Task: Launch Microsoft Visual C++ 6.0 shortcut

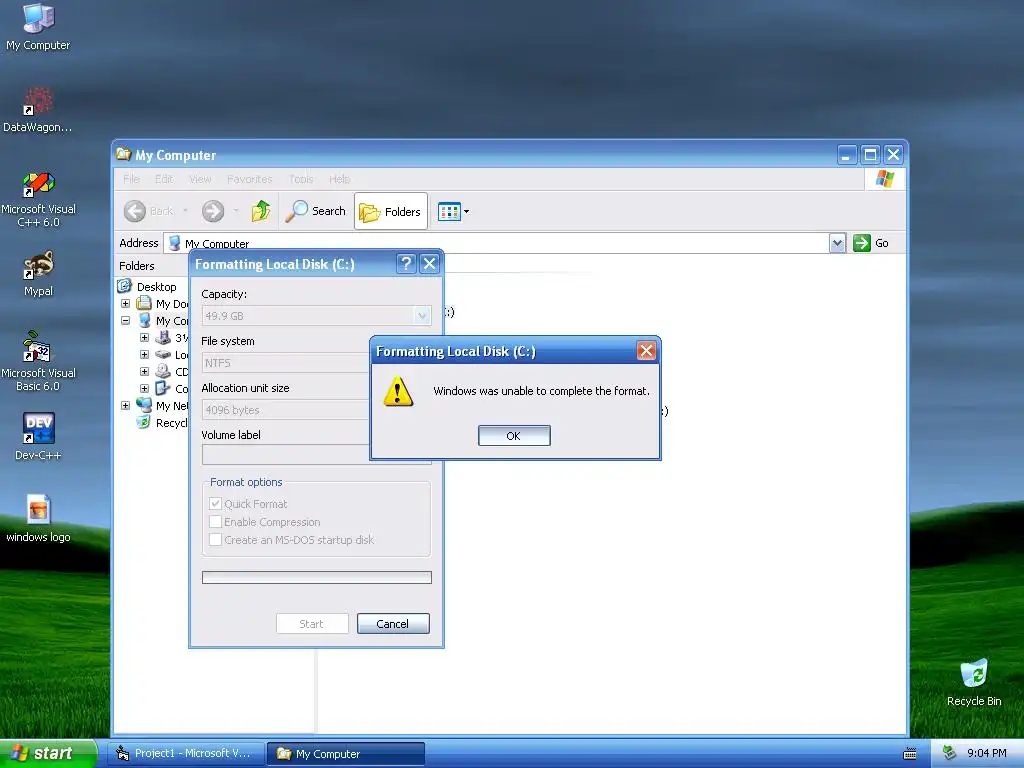Action: pyautogui.click(x=38, y=199)
